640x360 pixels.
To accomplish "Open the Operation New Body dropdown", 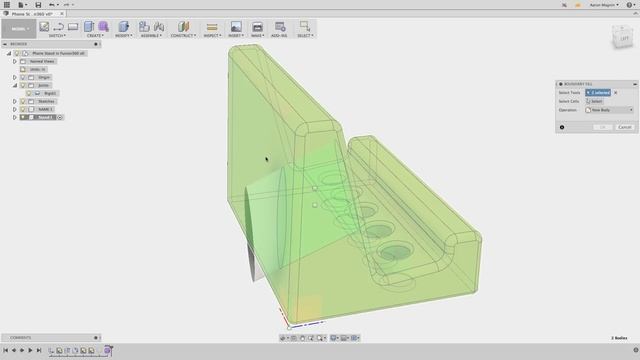I will 609,110.
